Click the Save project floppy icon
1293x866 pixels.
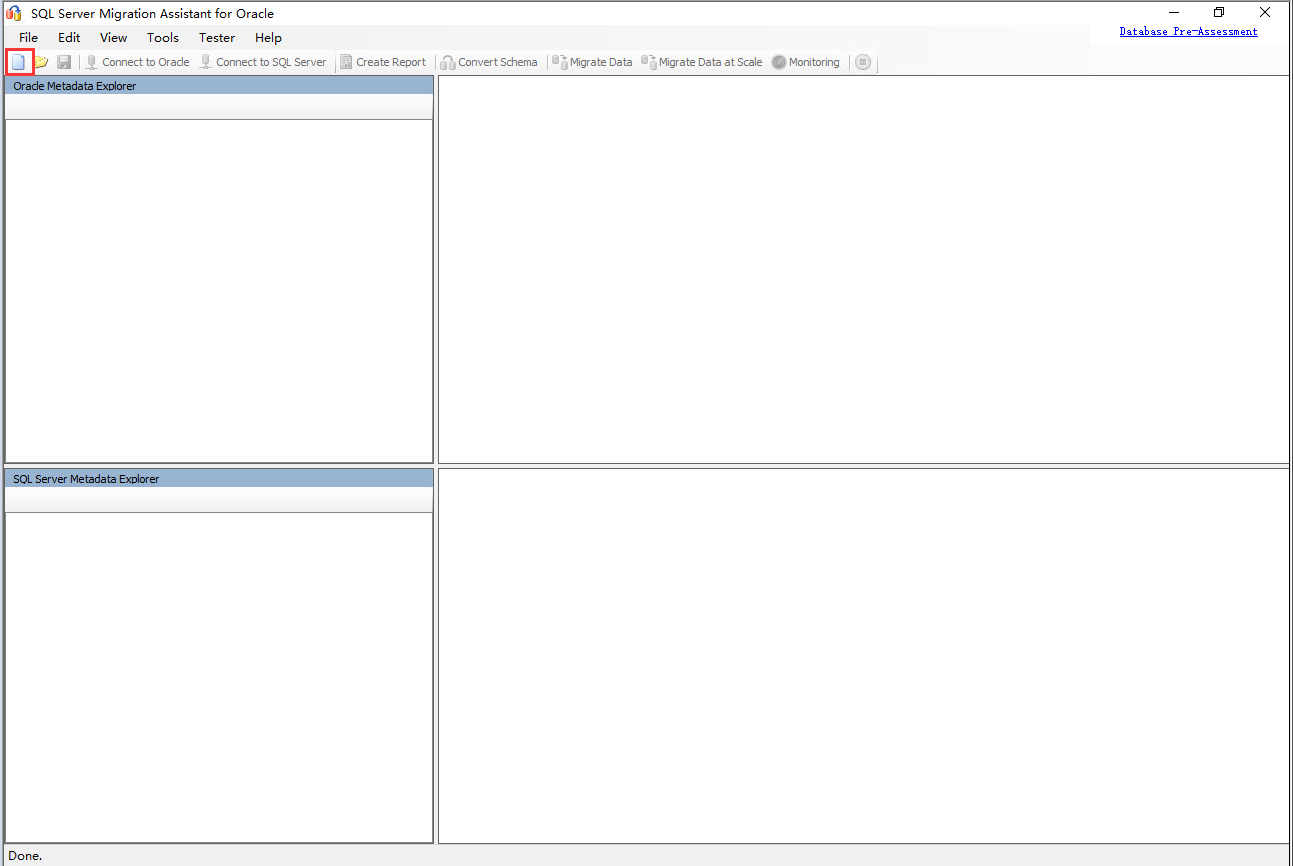[64, 62]
